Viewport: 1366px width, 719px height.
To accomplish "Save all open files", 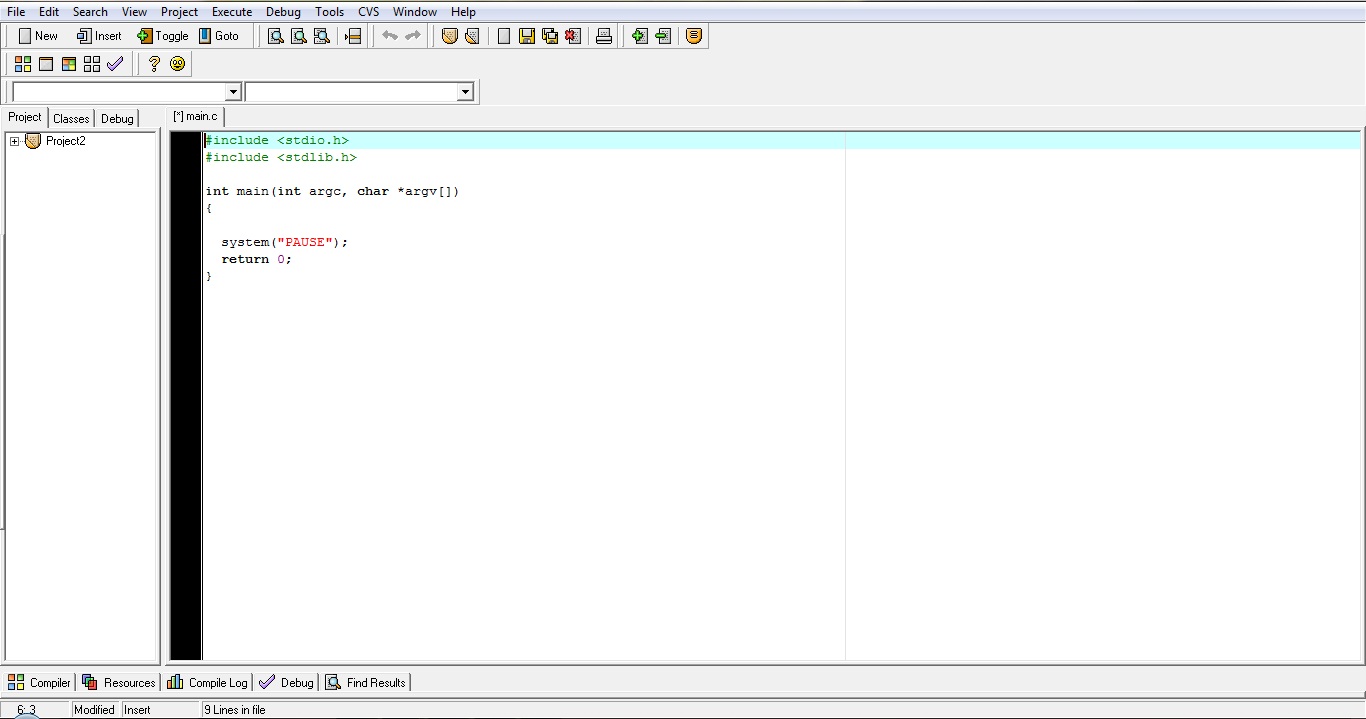I will (549, 35).
